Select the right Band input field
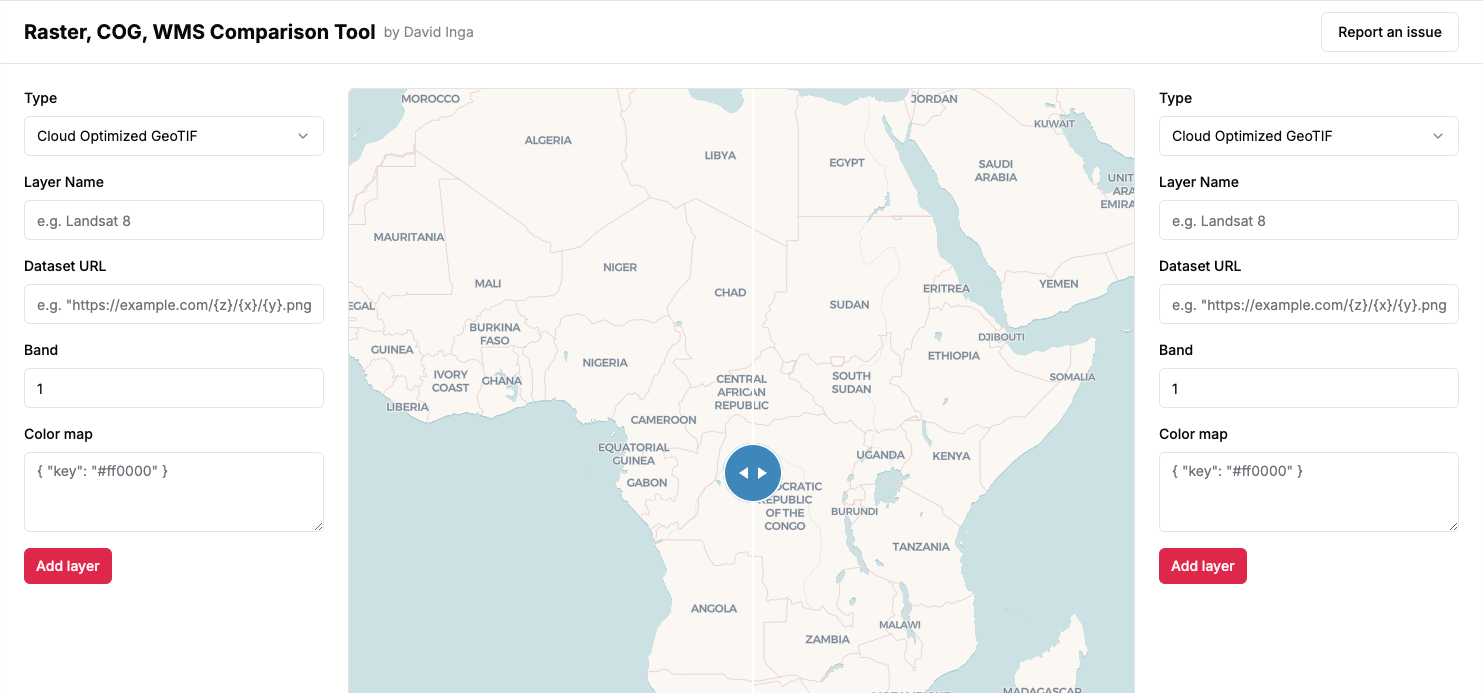The image size is (1483, 693). point(1309,388)
